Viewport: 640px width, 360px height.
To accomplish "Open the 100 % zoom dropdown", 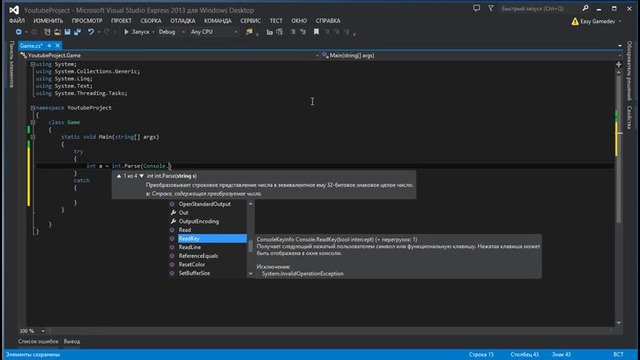I will click(x=42, y=331).
